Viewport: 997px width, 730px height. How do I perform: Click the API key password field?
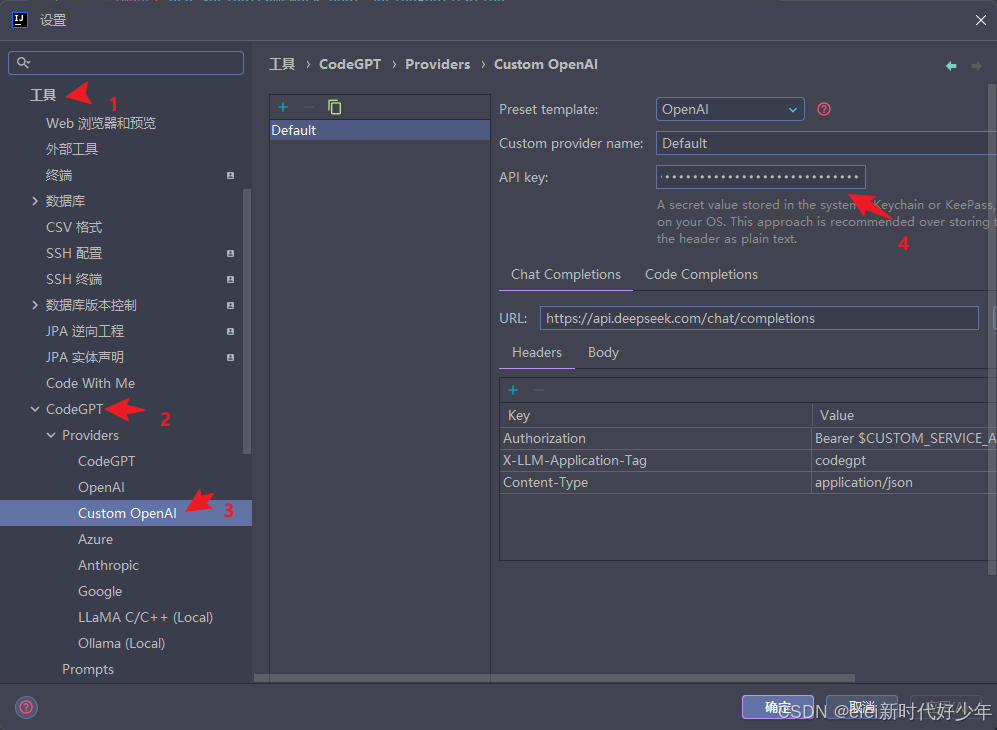coord(760,177)
